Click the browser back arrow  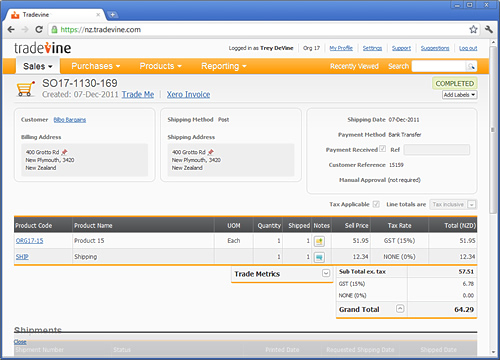pyautogui.click(x=11, y=29)
